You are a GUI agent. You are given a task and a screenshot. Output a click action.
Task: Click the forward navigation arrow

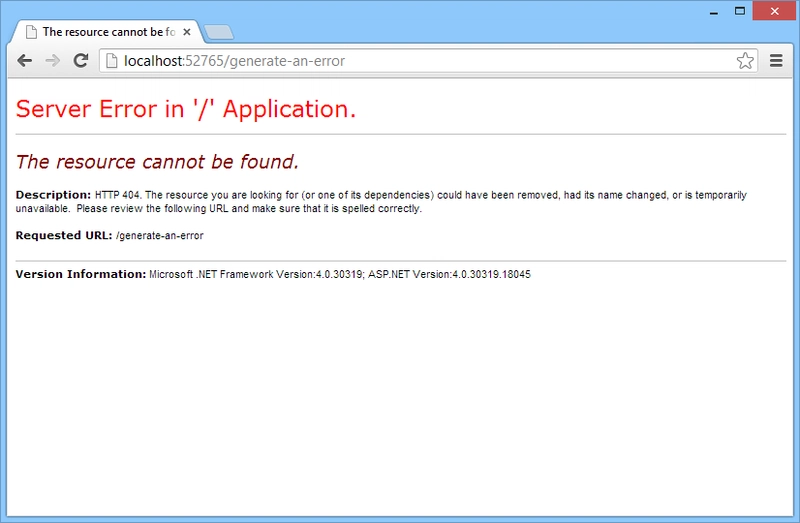[53, 61]
